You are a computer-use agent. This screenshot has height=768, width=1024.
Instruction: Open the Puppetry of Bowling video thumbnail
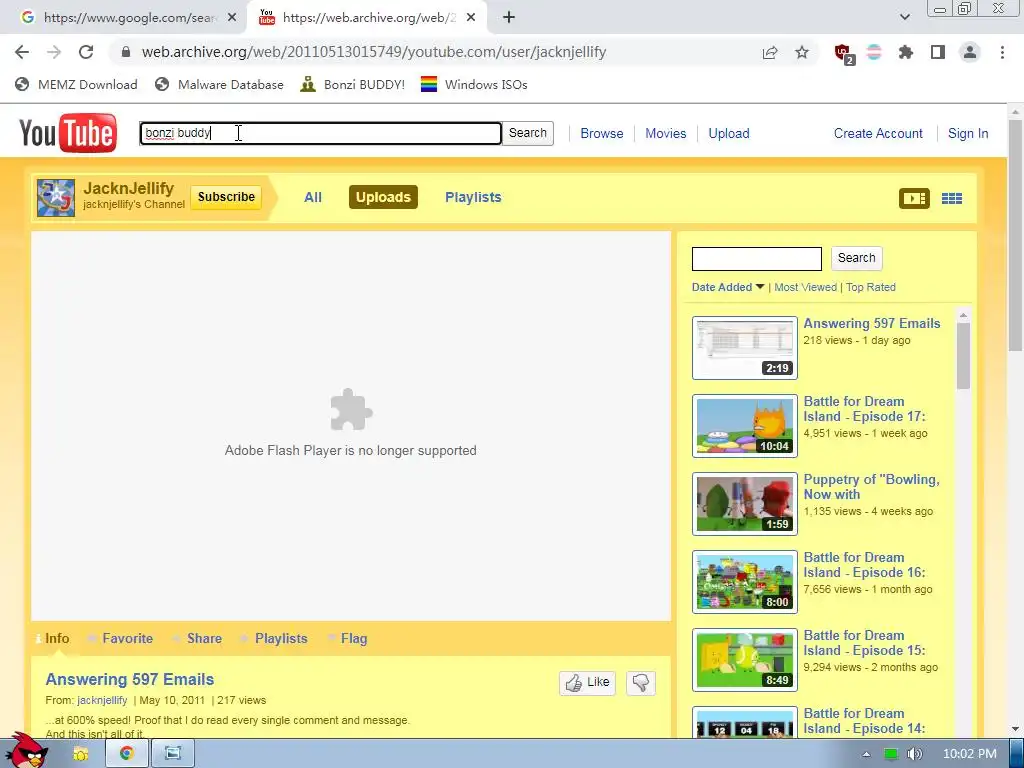coord(744,504)
